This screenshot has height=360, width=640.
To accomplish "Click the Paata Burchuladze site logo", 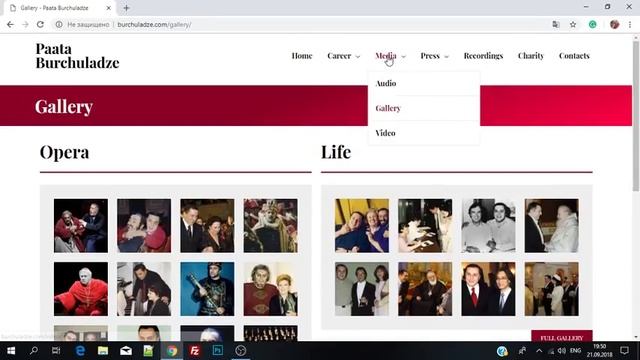I will coord(77,56).
